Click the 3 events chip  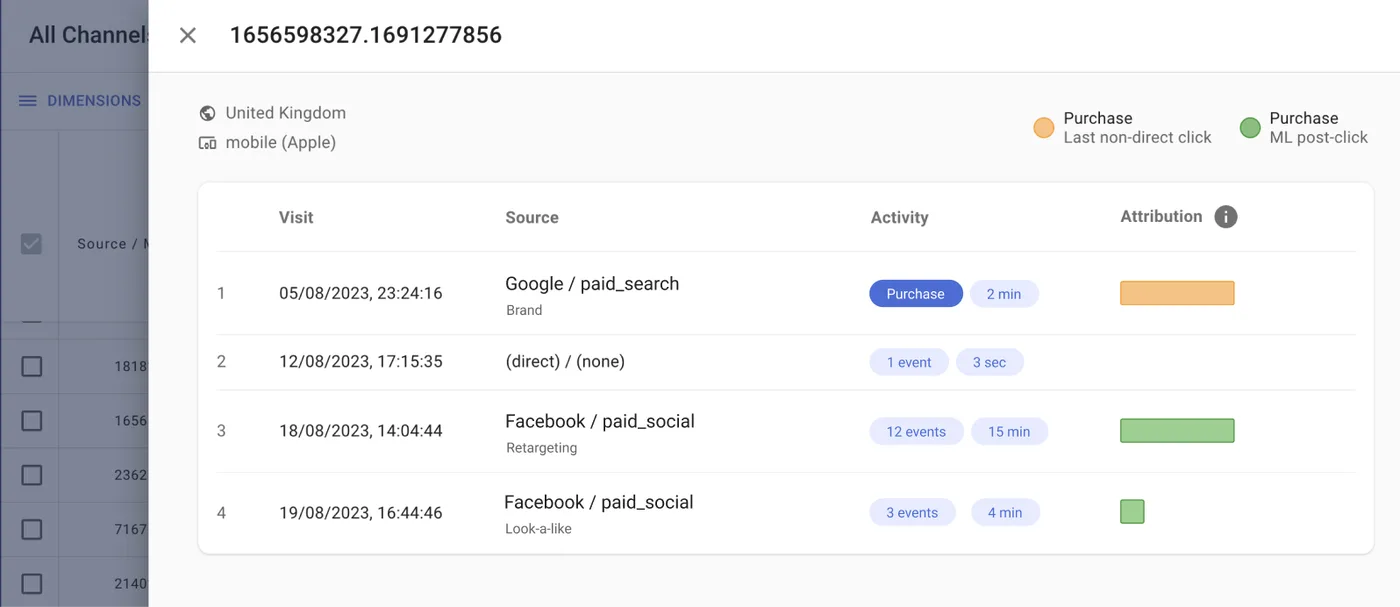pyautogui.click(x=912, y=513)
